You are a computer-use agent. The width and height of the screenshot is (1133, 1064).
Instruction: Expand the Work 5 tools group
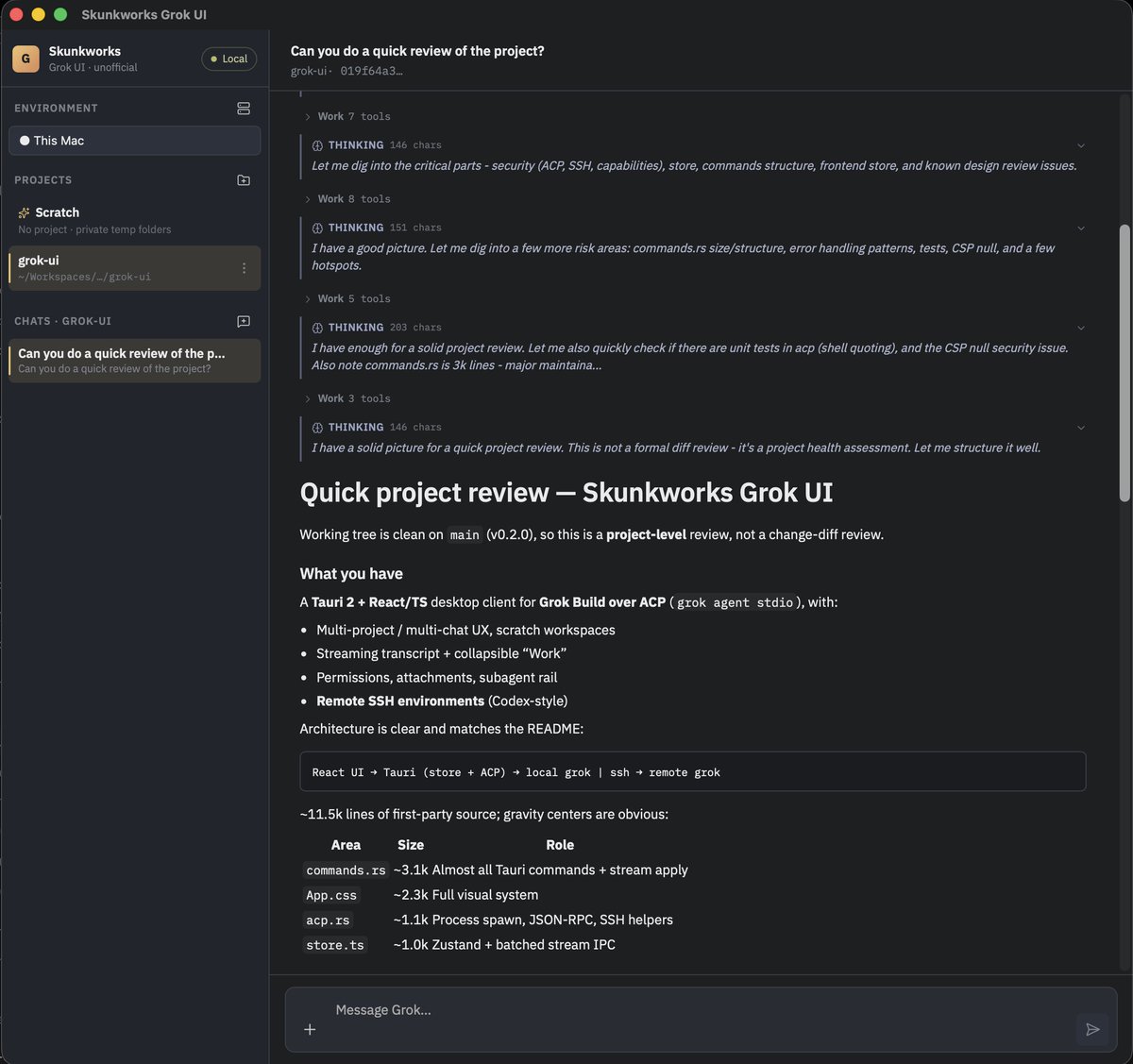(x=347, y=299)
